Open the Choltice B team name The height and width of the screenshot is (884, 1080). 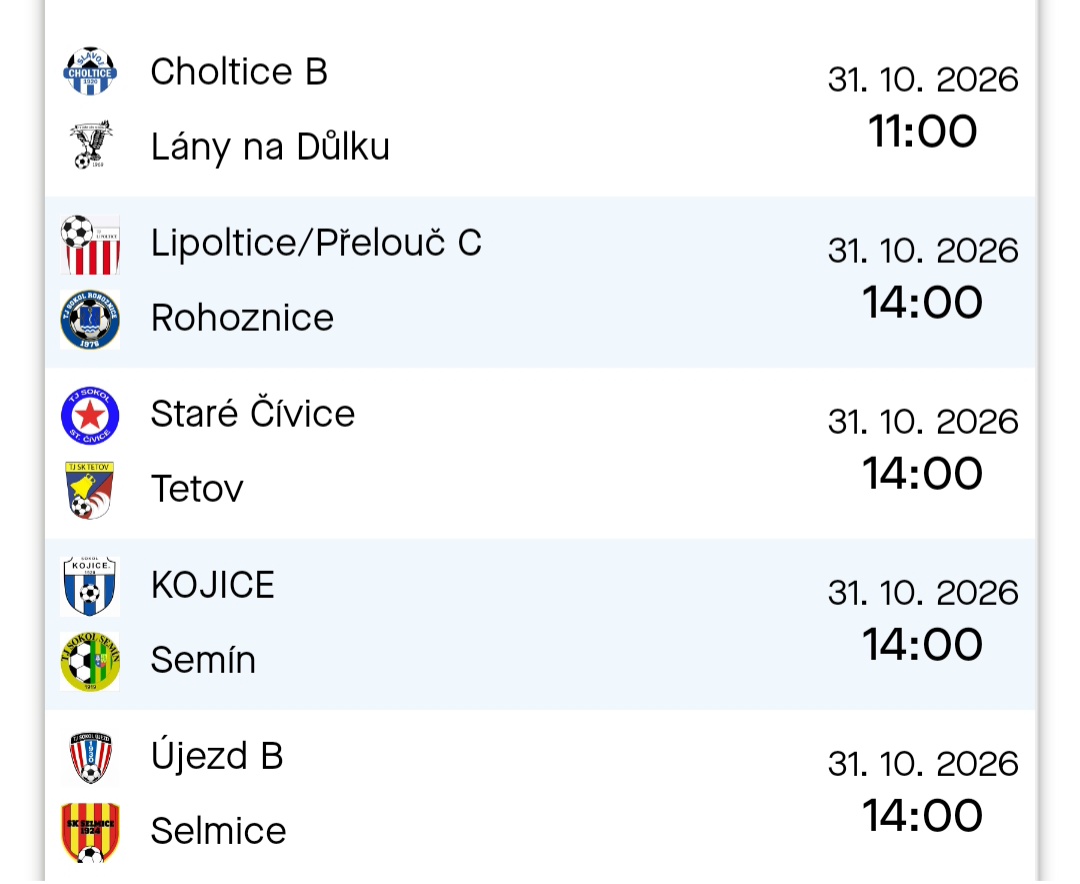(239, 72)
